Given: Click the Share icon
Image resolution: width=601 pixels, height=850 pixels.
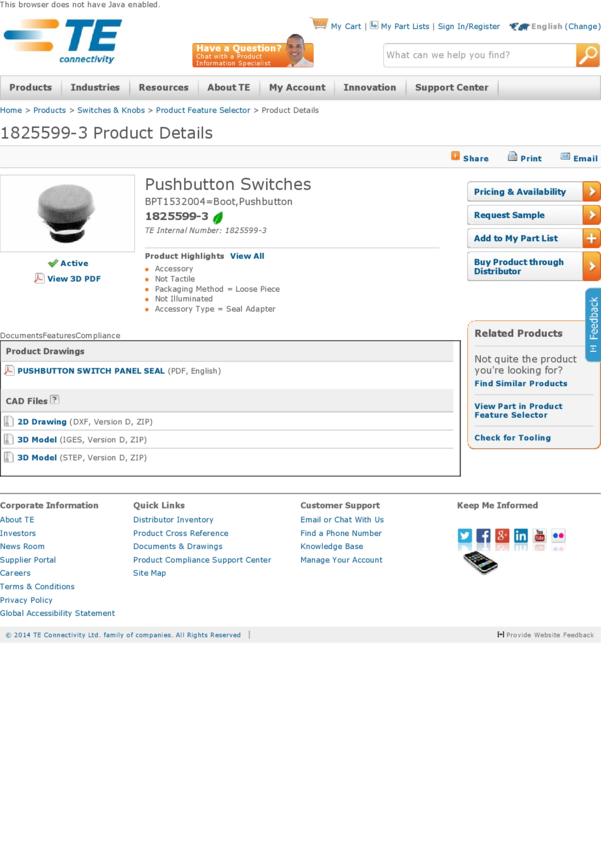Looking at the screenshot, I should click(455, 156).
